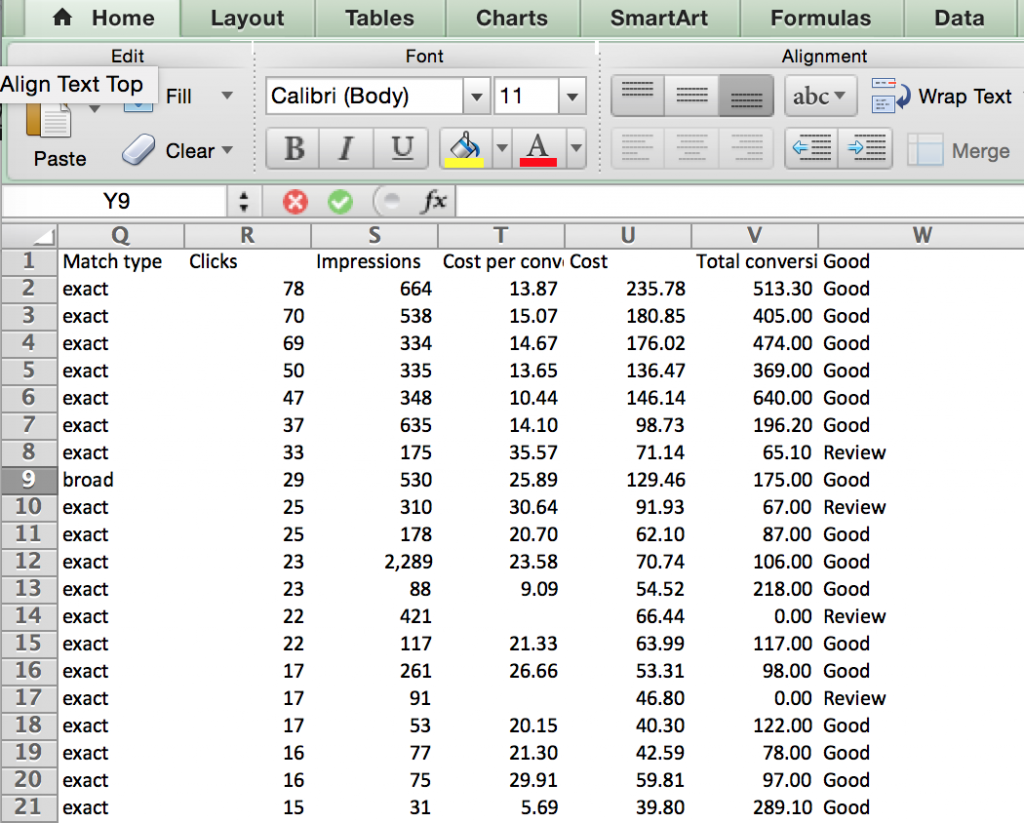Click the Wrap Text label
Screen dimensions: 1024x823
[965, 97]
